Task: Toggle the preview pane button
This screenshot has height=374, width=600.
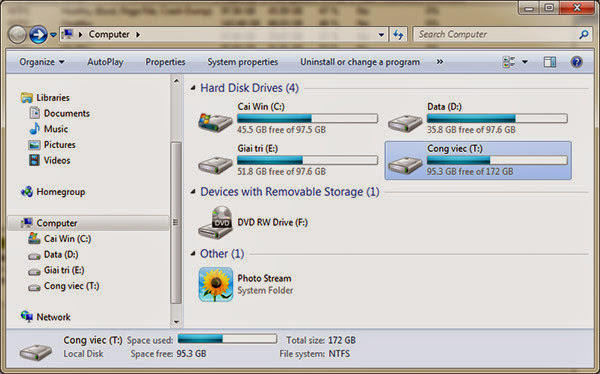Action: (x=550, y=62)
